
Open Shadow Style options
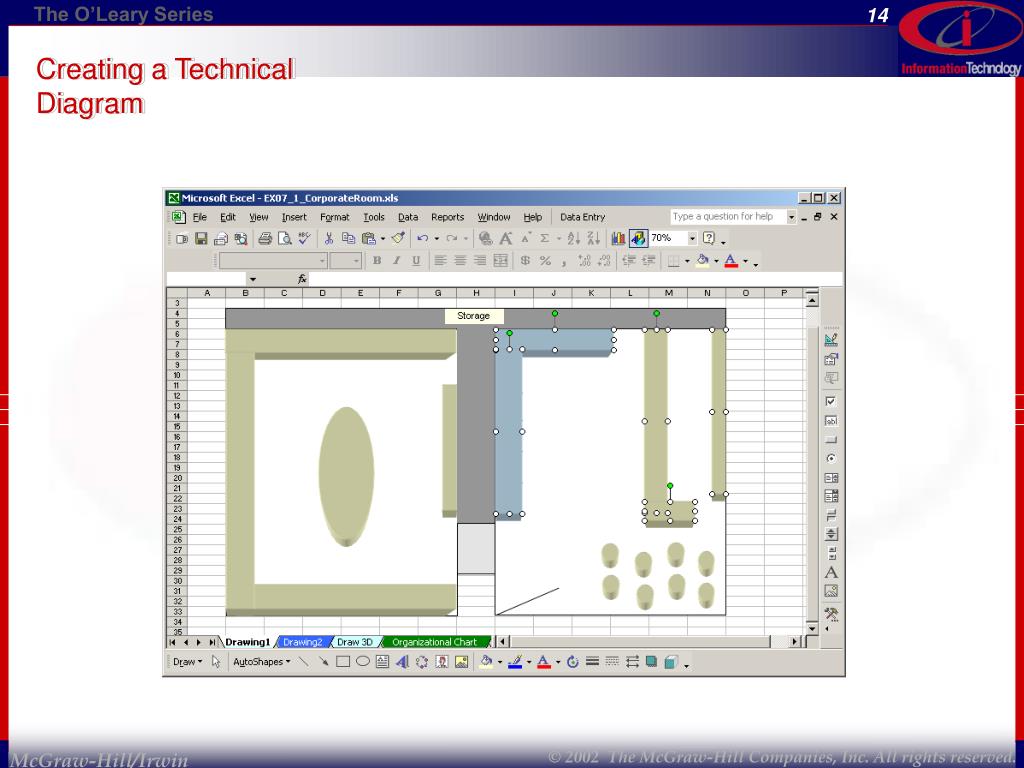(x=651, y=662)
